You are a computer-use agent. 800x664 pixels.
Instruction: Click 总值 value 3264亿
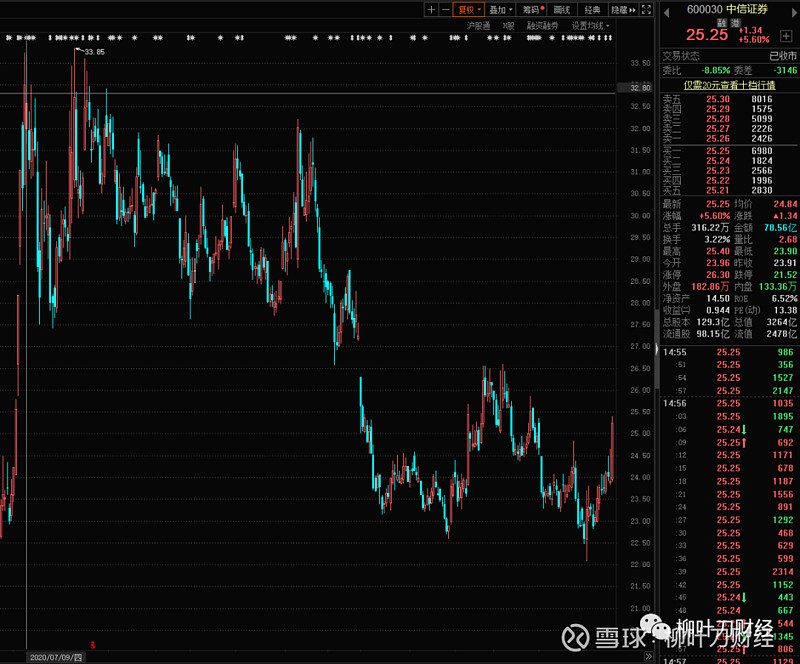pos(782,322)
